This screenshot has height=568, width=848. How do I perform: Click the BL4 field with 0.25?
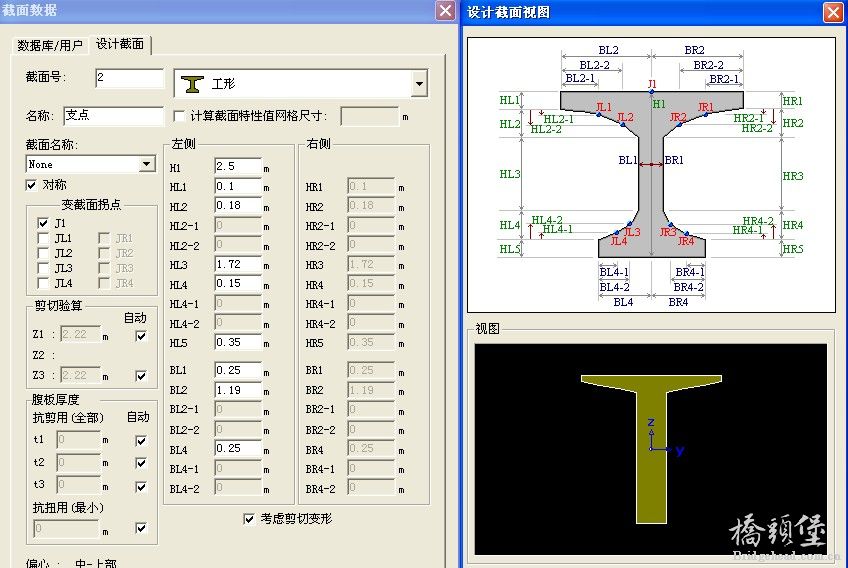pos(238,448)
